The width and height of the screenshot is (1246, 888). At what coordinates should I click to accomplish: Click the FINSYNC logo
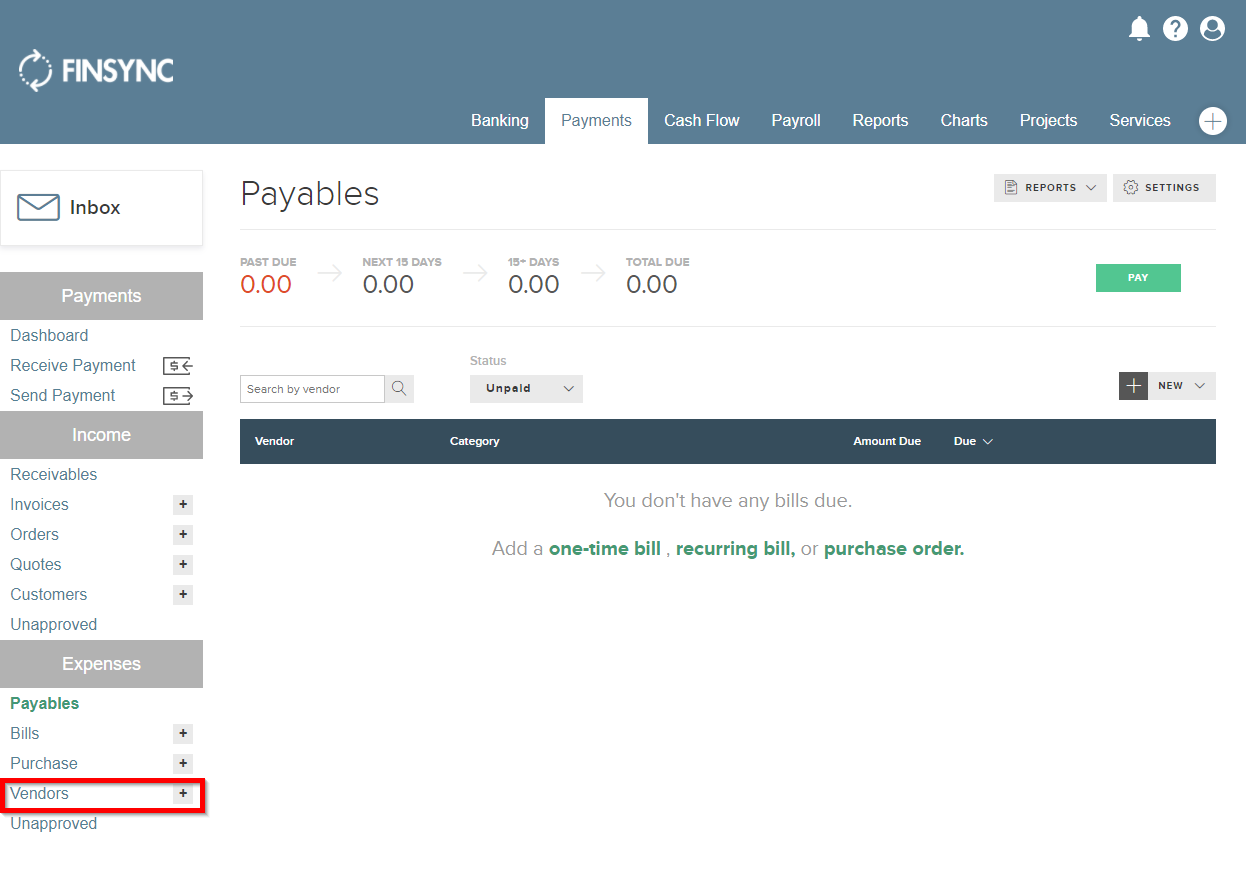tap(96, 70)
